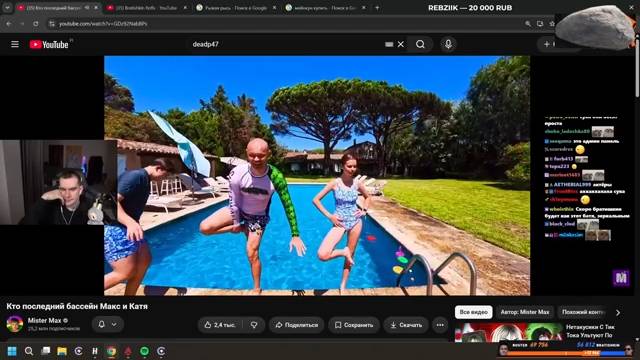
Task: Click the YouTube video player
Action: (317, 176)
